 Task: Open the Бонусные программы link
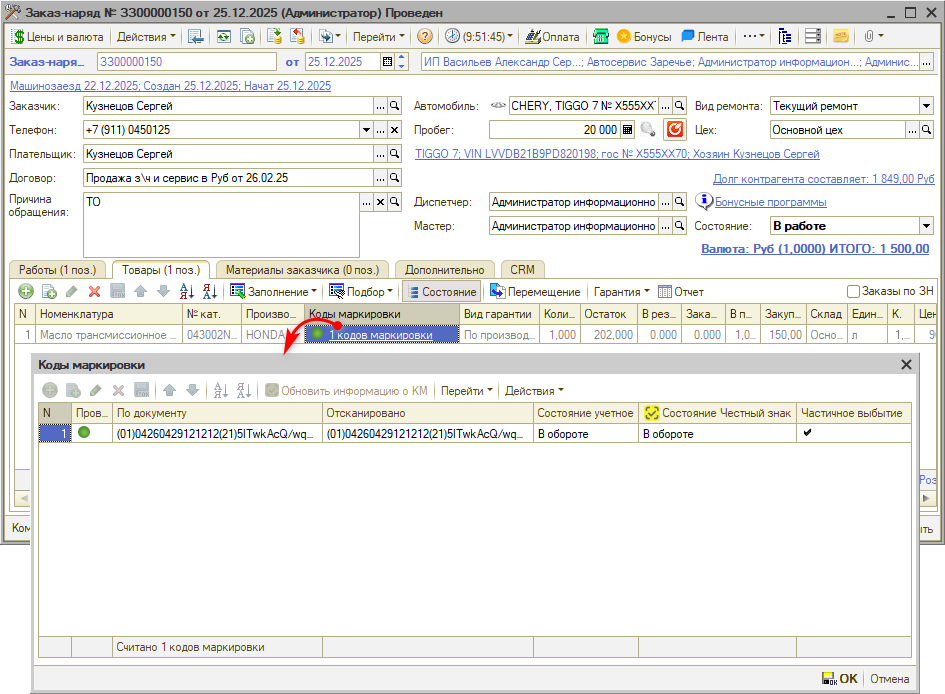click(x=770, y=202)
